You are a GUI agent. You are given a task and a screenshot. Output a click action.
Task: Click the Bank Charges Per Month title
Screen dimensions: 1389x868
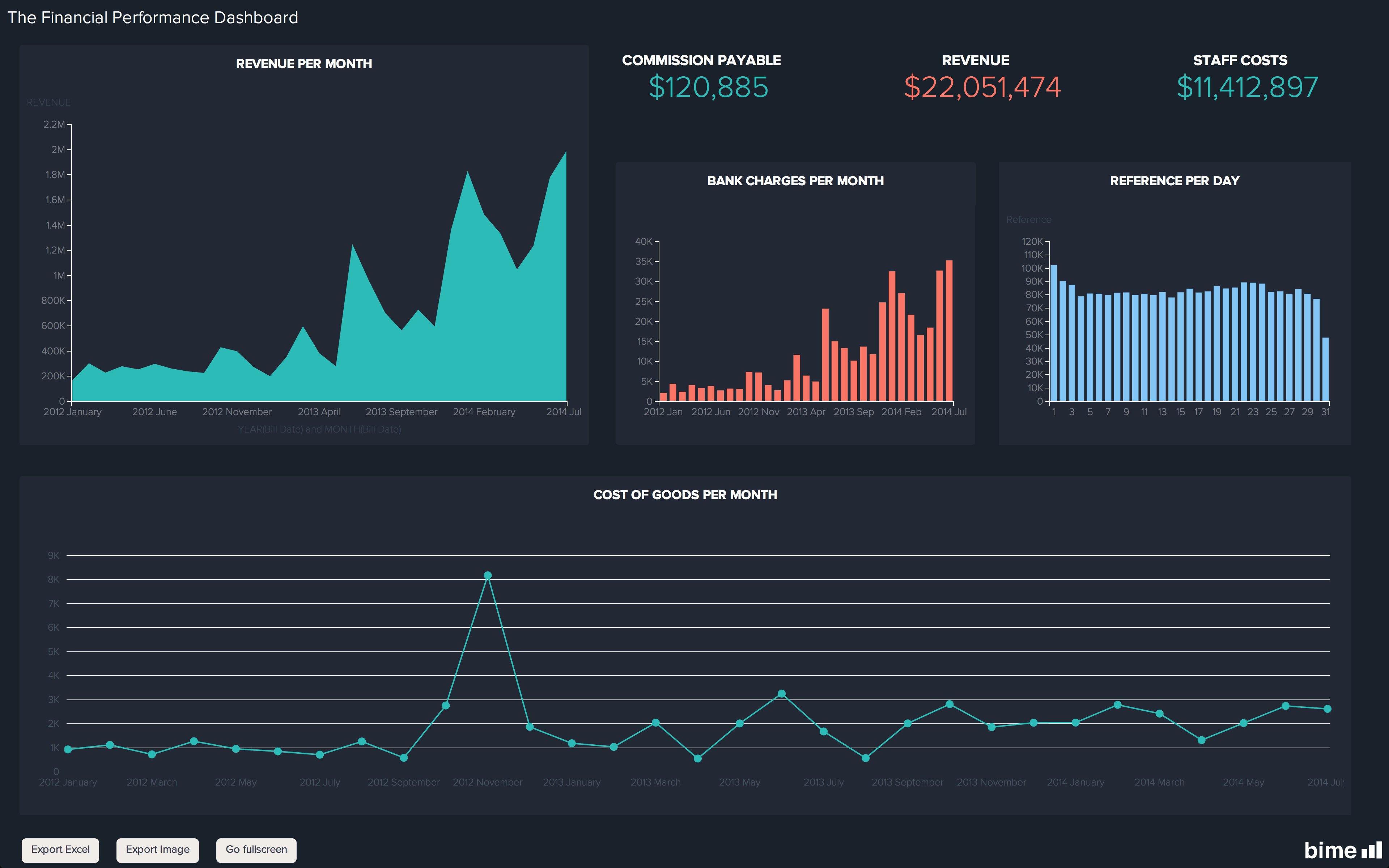click(x=795, y=181)
